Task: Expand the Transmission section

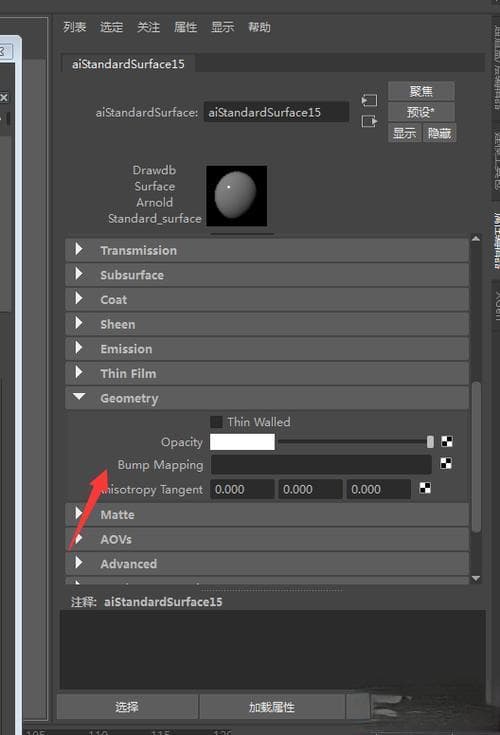Action: coord(267,250)
